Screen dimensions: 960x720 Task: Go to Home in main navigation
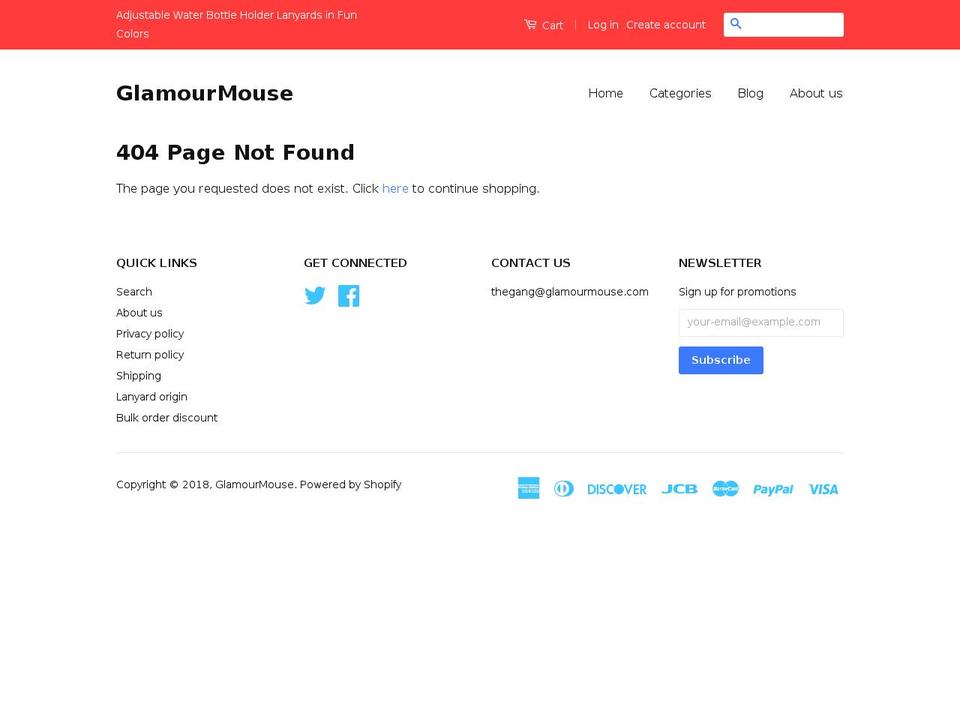click(606, 93)
